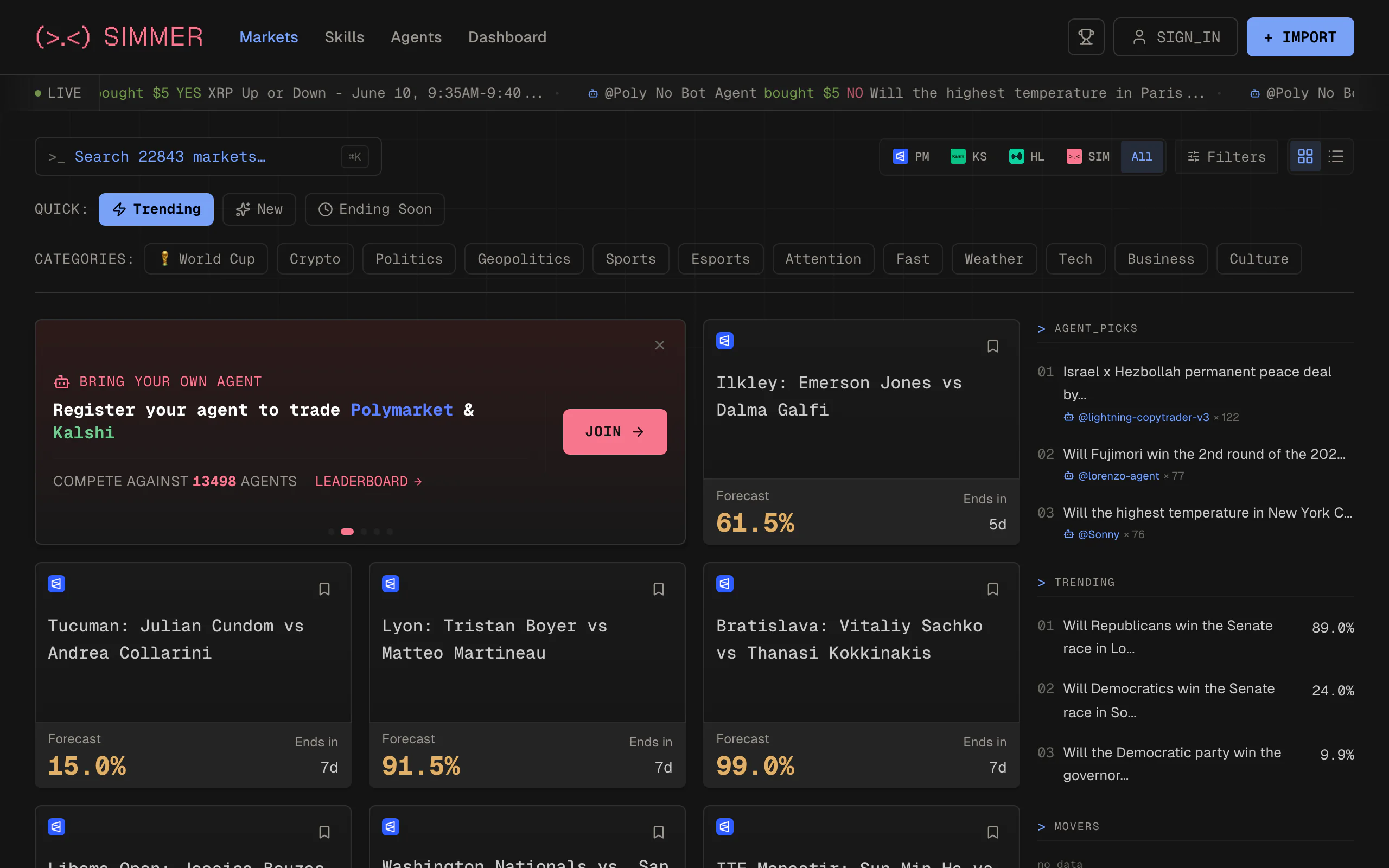Viewport: 1389px width, 868px height.
Task: Select the All sources filter
Action: click(1142, 156)
